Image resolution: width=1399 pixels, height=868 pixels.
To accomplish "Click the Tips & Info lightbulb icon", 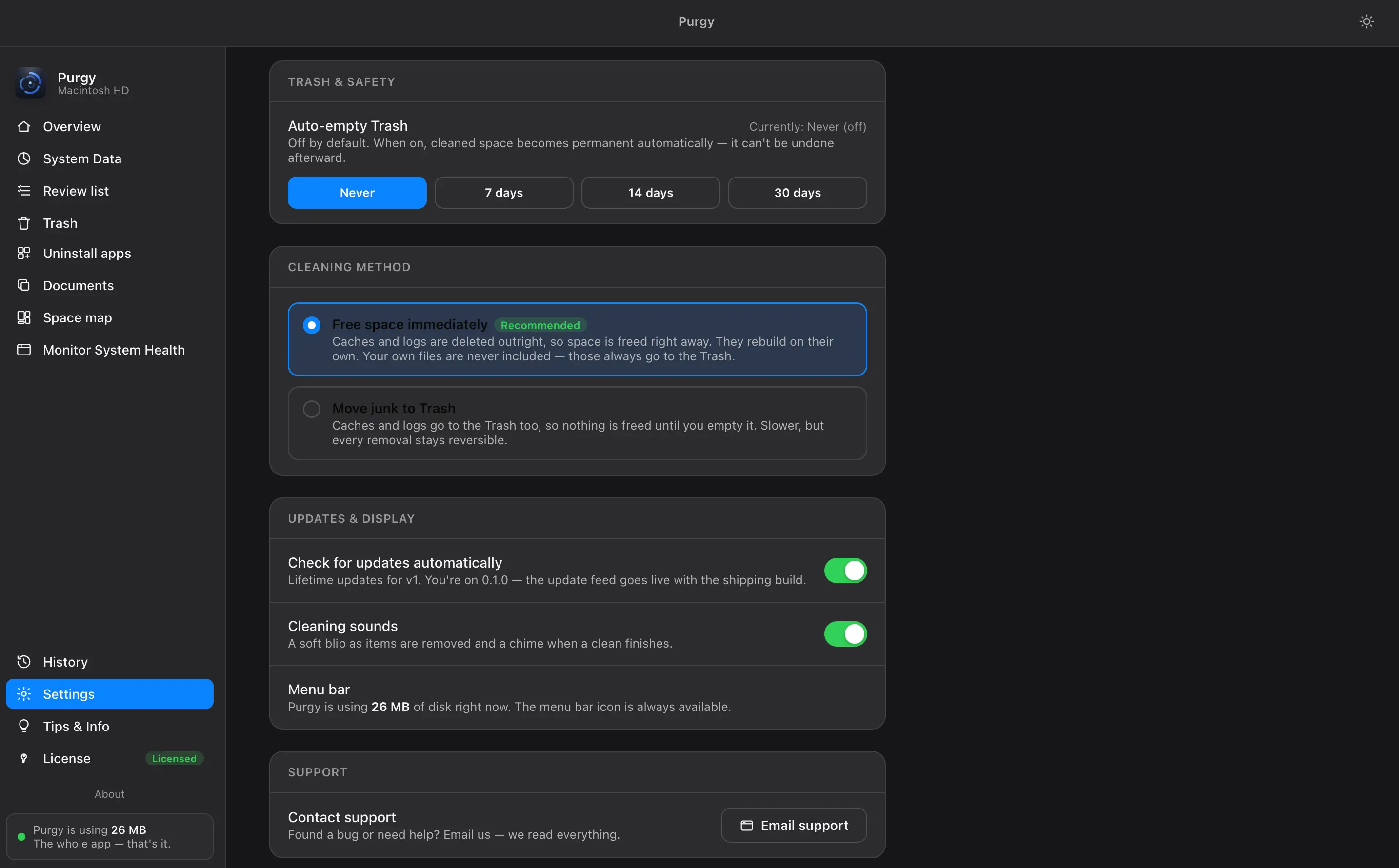I will click(23, 726).
